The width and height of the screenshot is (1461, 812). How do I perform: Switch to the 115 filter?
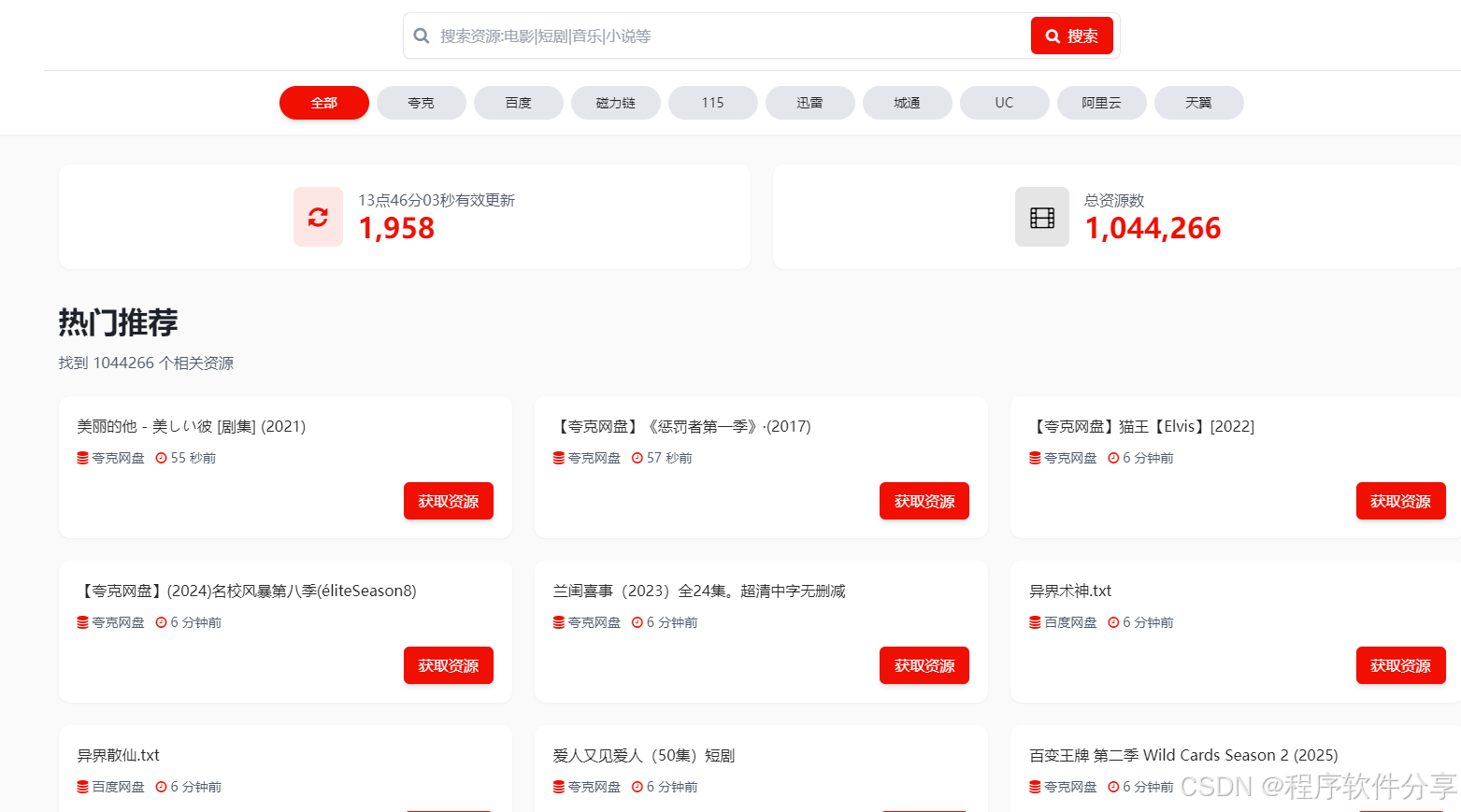[713, 103]
